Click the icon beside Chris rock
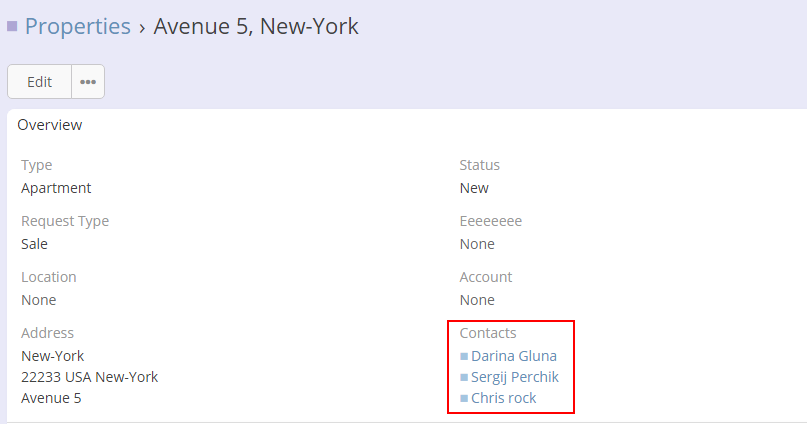 464,398
